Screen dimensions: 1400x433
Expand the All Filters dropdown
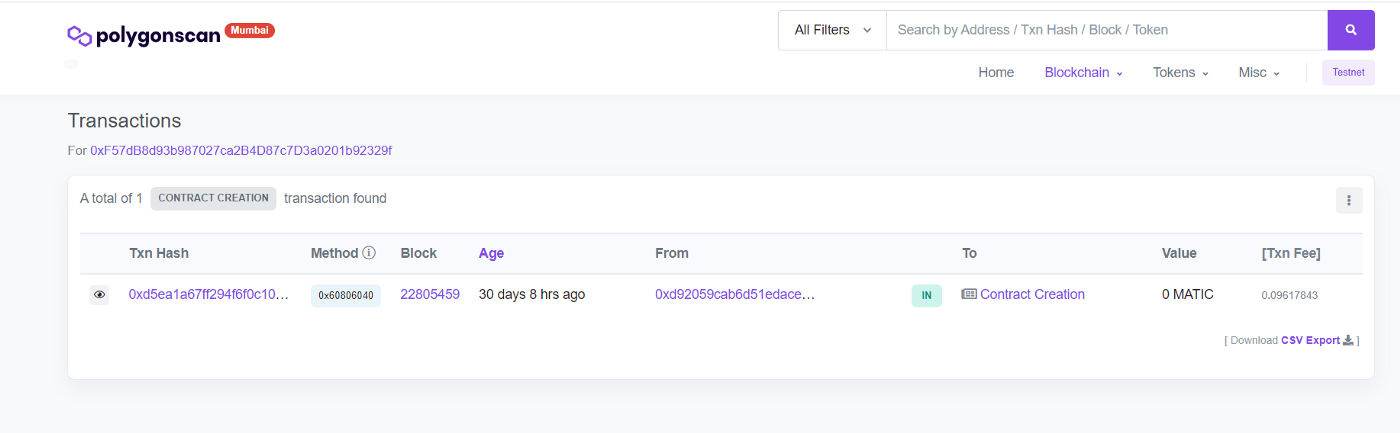832,30
